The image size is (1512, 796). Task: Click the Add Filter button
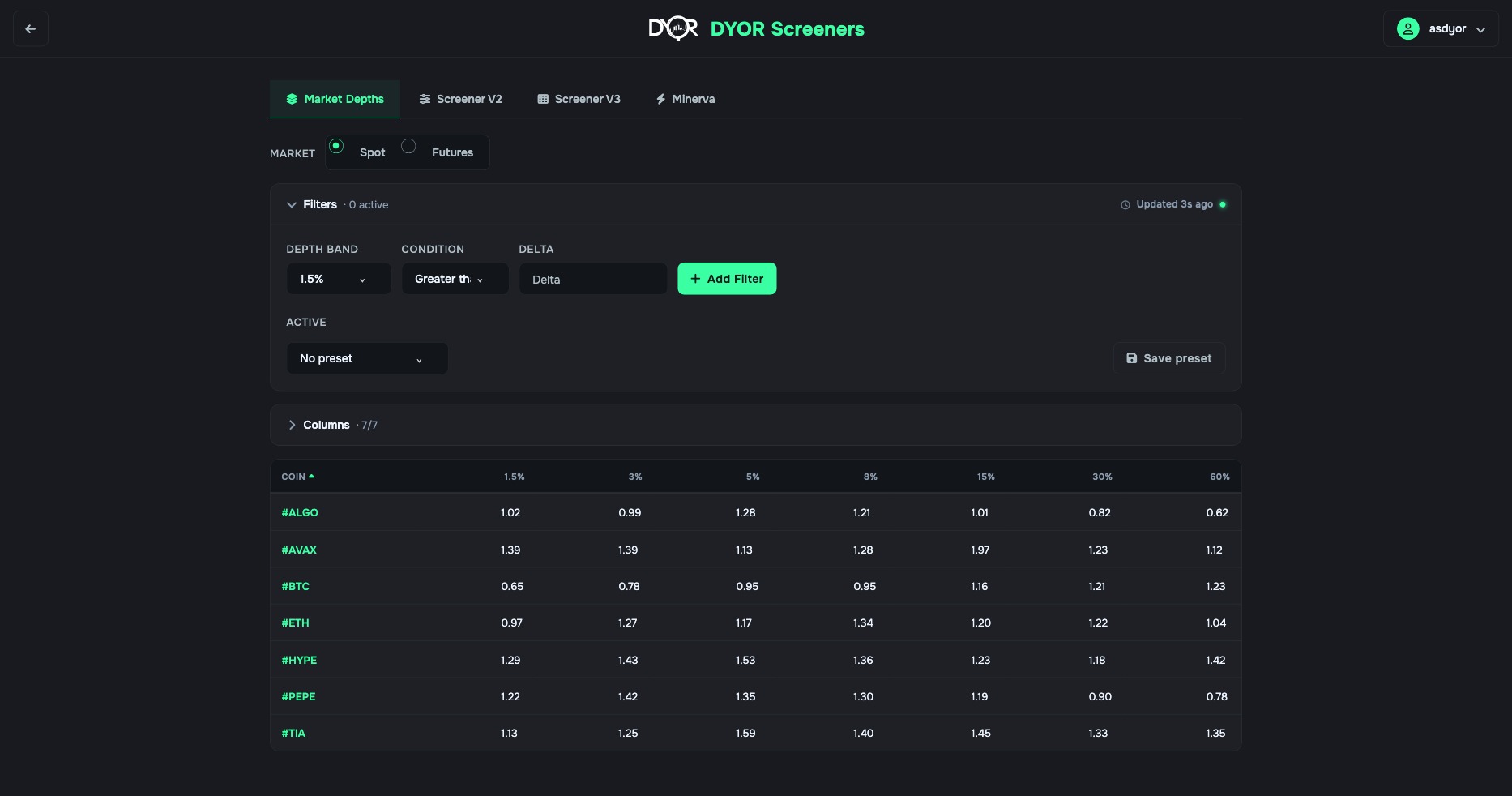[727, 279]
